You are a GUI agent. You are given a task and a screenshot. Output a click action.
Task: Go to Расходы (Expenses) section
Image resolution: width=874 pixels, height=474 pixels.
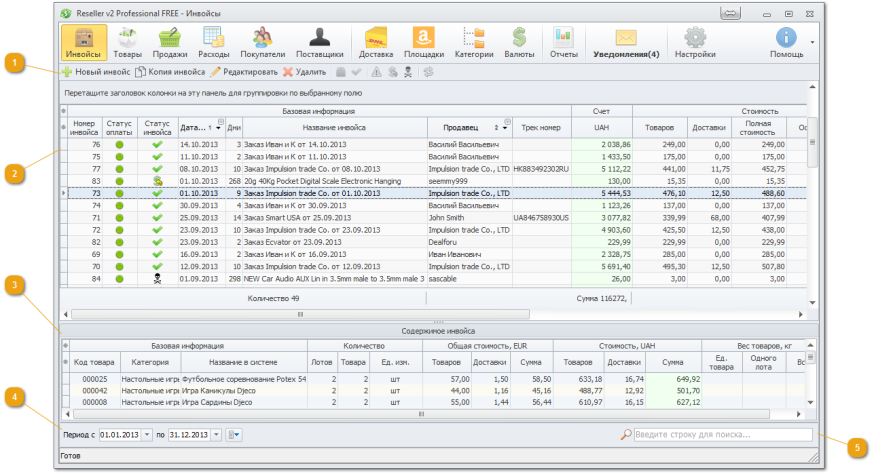(213, 42)
